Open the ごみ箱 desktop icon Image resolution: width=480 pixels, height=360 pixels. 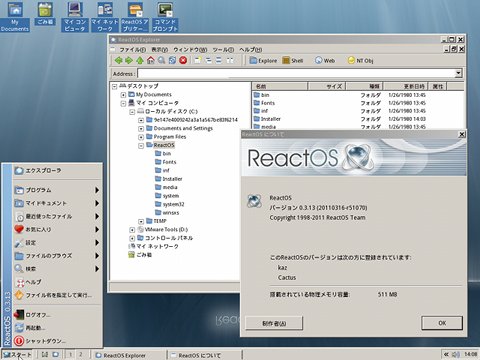(x=45, y=14)
